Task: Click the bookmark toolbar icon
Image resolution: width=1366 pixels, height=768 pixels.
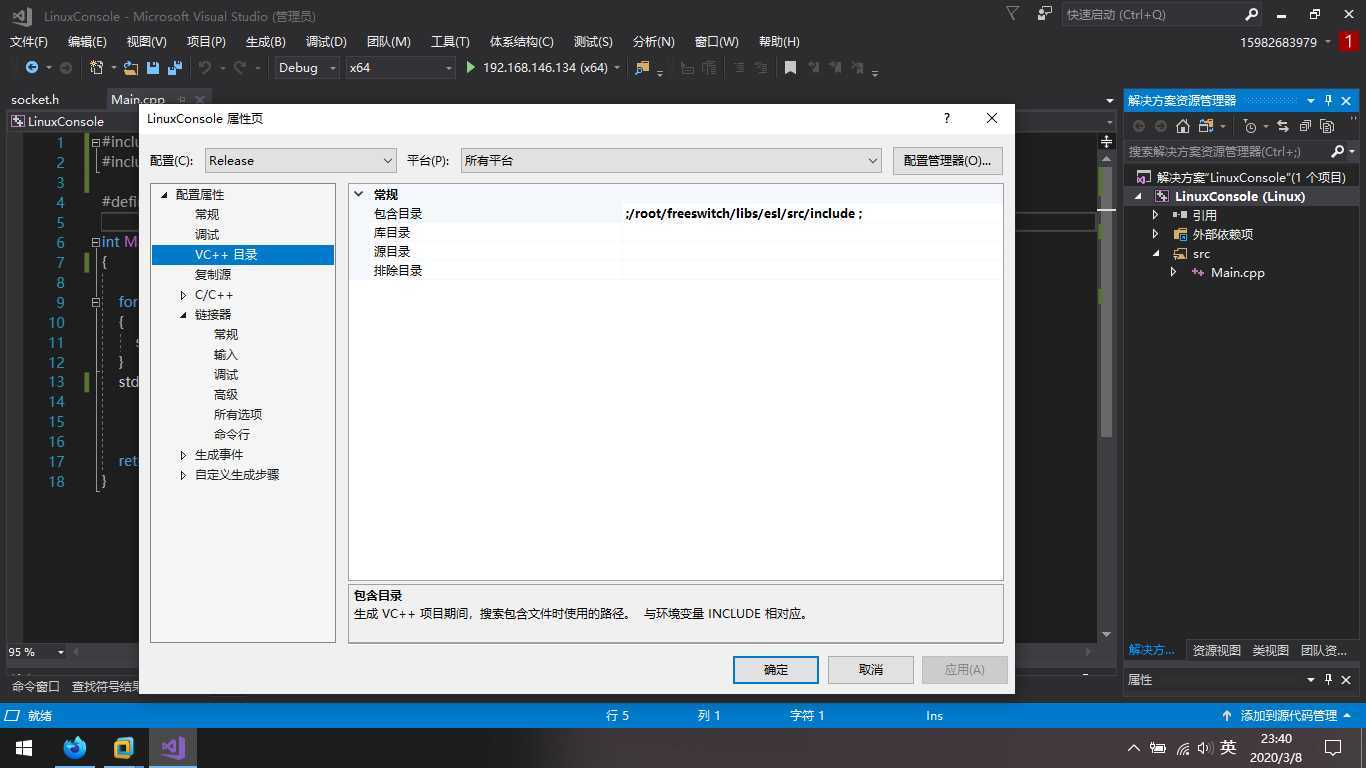Action: [x=790, y=68]
